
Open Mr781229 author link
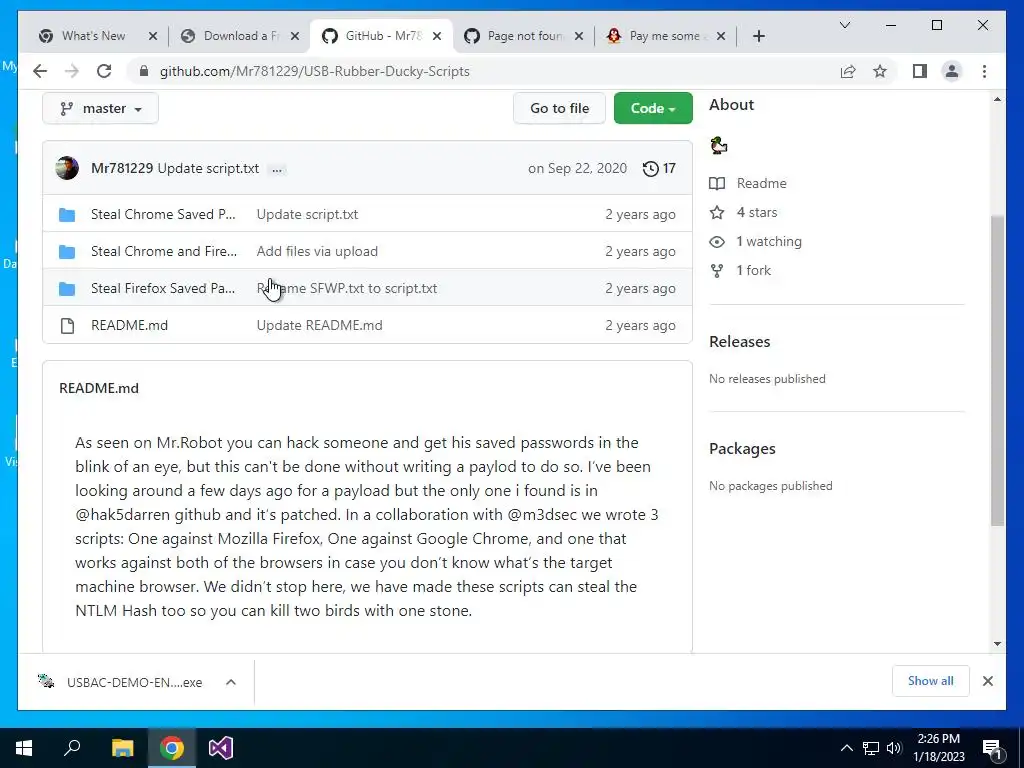click(x=122, y=168)
